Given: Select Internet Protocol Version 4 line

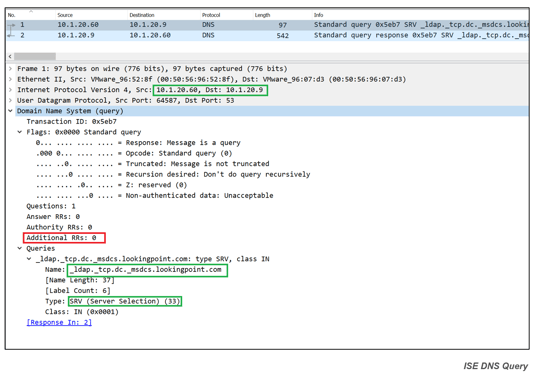Looking at the screenshot, I should tap(140, 90).
